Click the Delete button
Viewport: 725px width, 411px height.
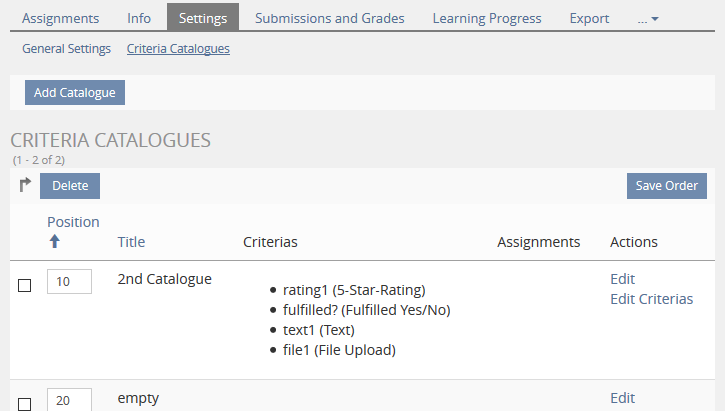[70, 185]
